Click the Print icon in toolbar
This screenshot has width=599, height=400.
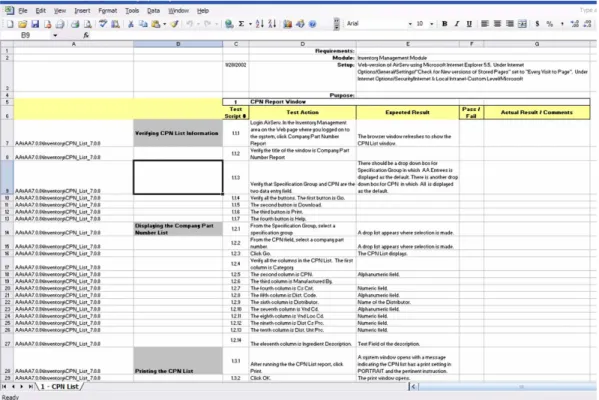(x=75, y=24)
